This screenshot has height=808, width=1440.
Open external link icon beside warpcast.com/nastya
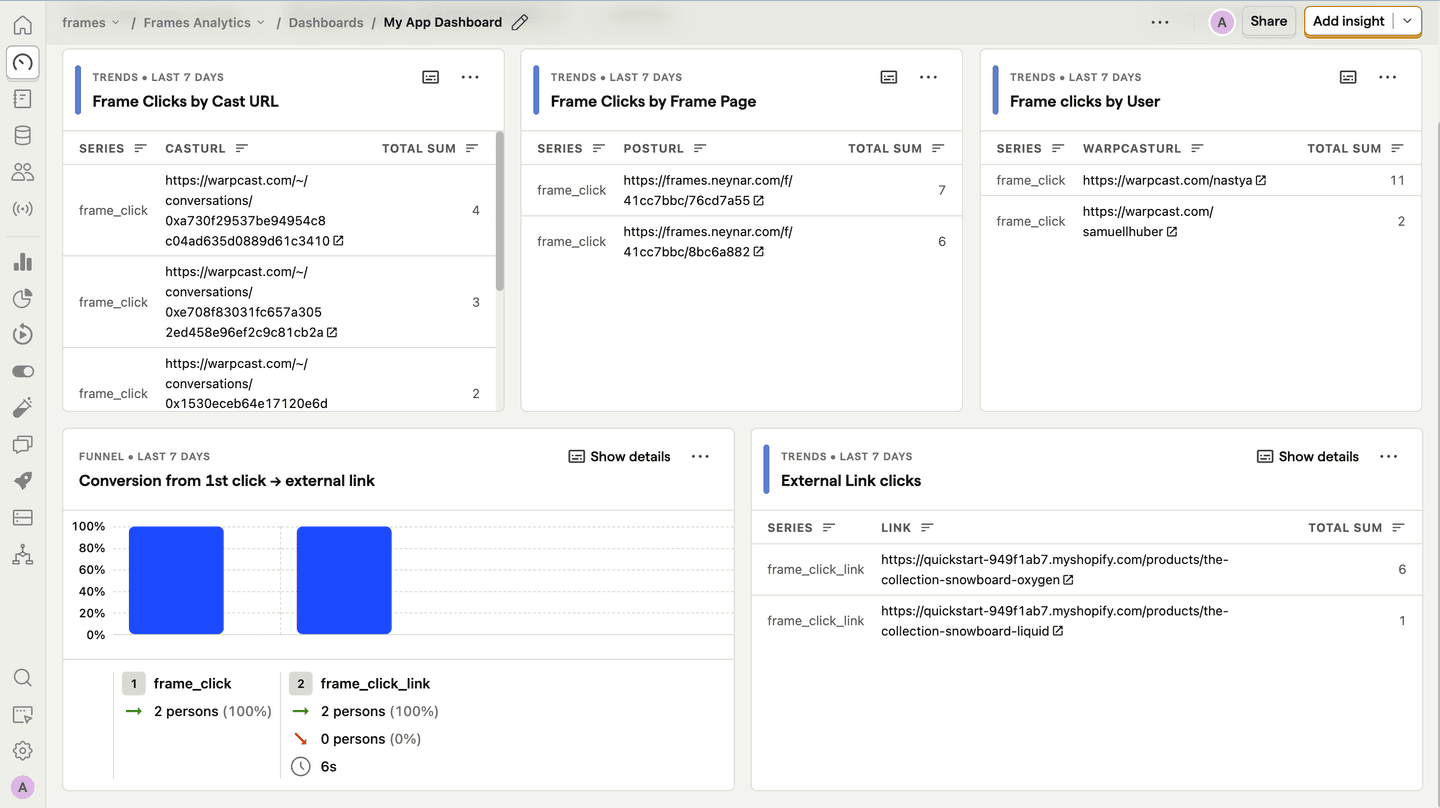[x=1261, y=181]
